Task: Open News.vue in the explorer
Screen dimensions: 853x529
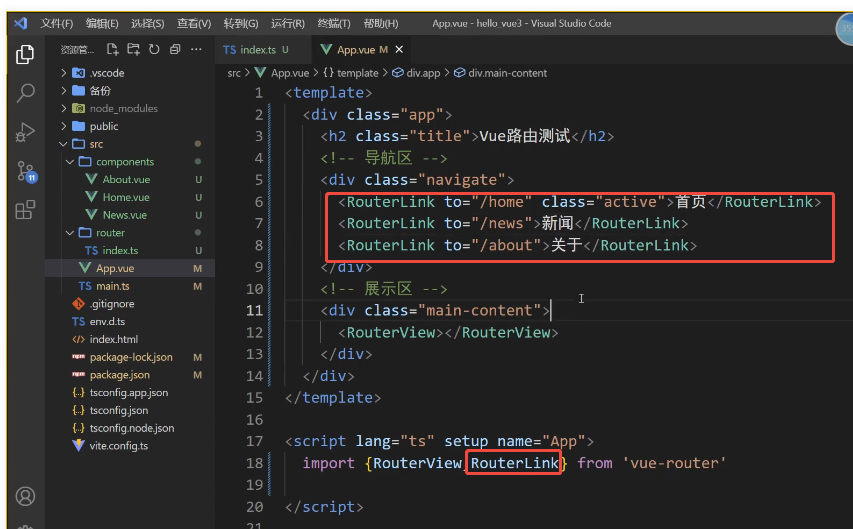Action: [125, 215]
